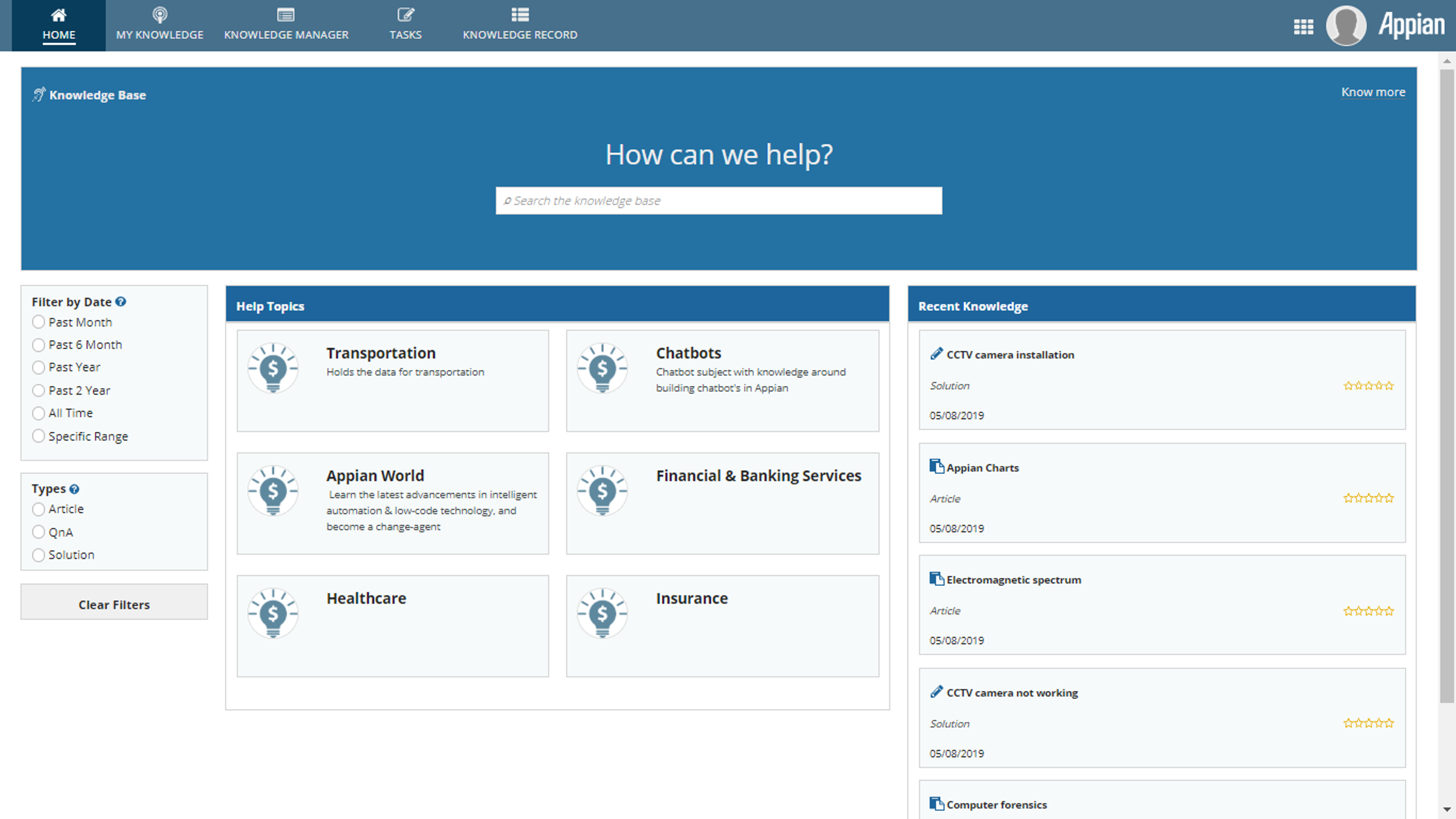Image resolution: width=1456 pixels, height=819 pixels.
Task: Click the Knowledge Base header icon
Action: point(38,94)
